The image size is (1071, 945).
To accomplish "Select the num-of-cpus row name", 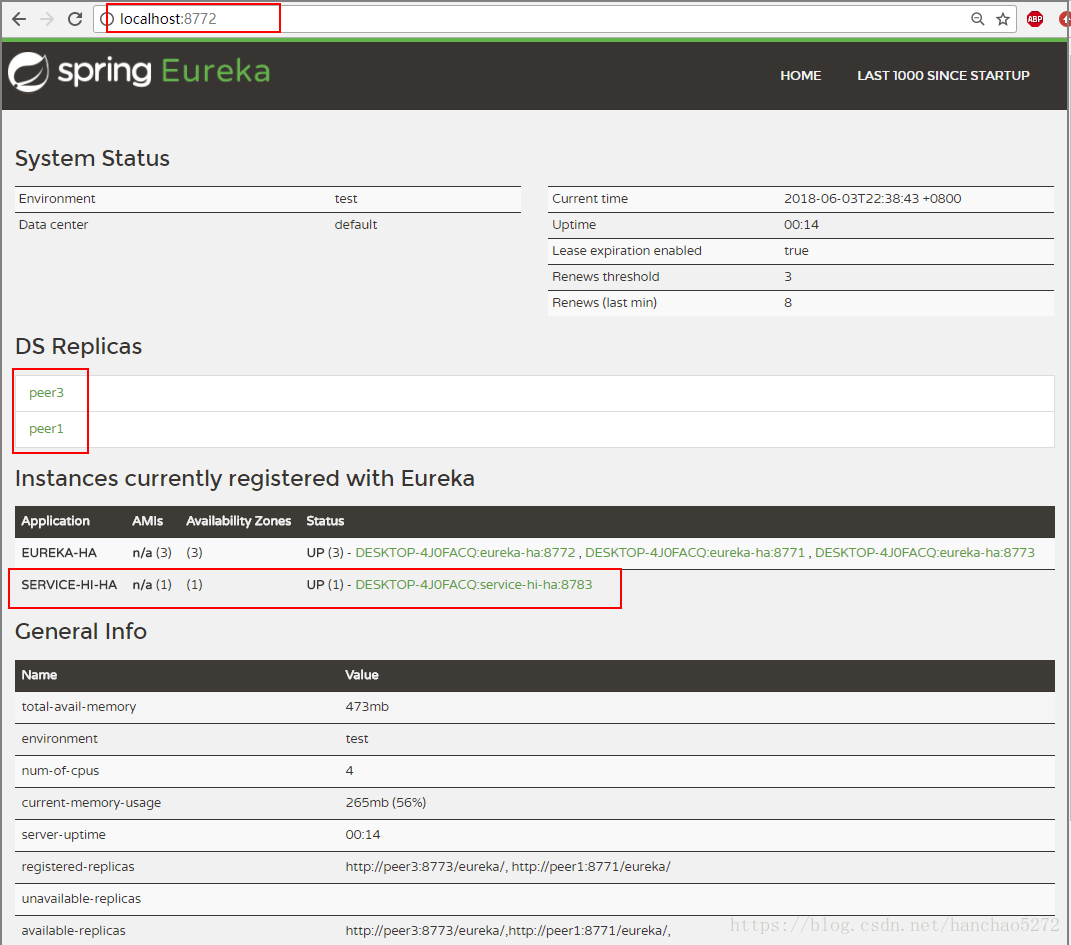I will (x=60, y=771).
